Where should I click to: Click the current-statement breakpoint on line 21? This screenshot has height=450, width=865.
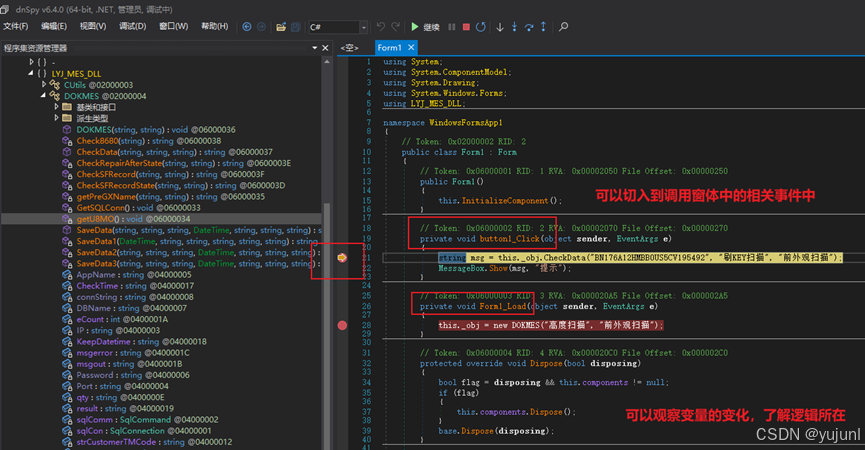[x=342, y=258]
